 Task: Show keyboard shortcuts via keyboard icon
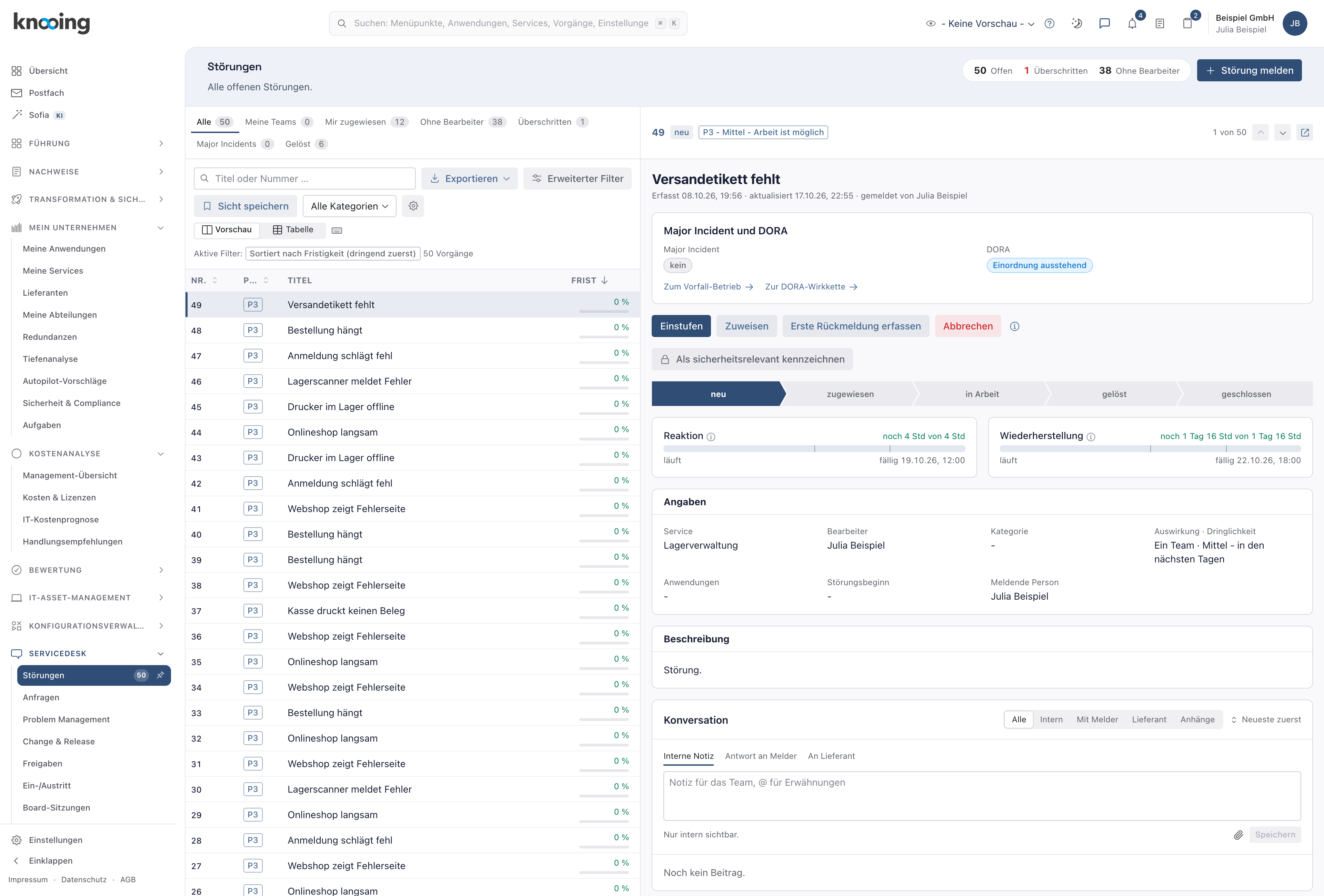[x=337, y=230]
